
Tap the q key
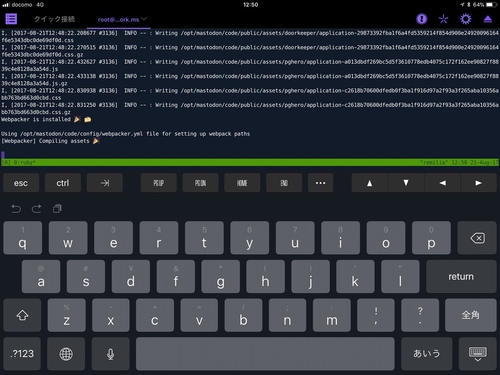coord(23,238)
